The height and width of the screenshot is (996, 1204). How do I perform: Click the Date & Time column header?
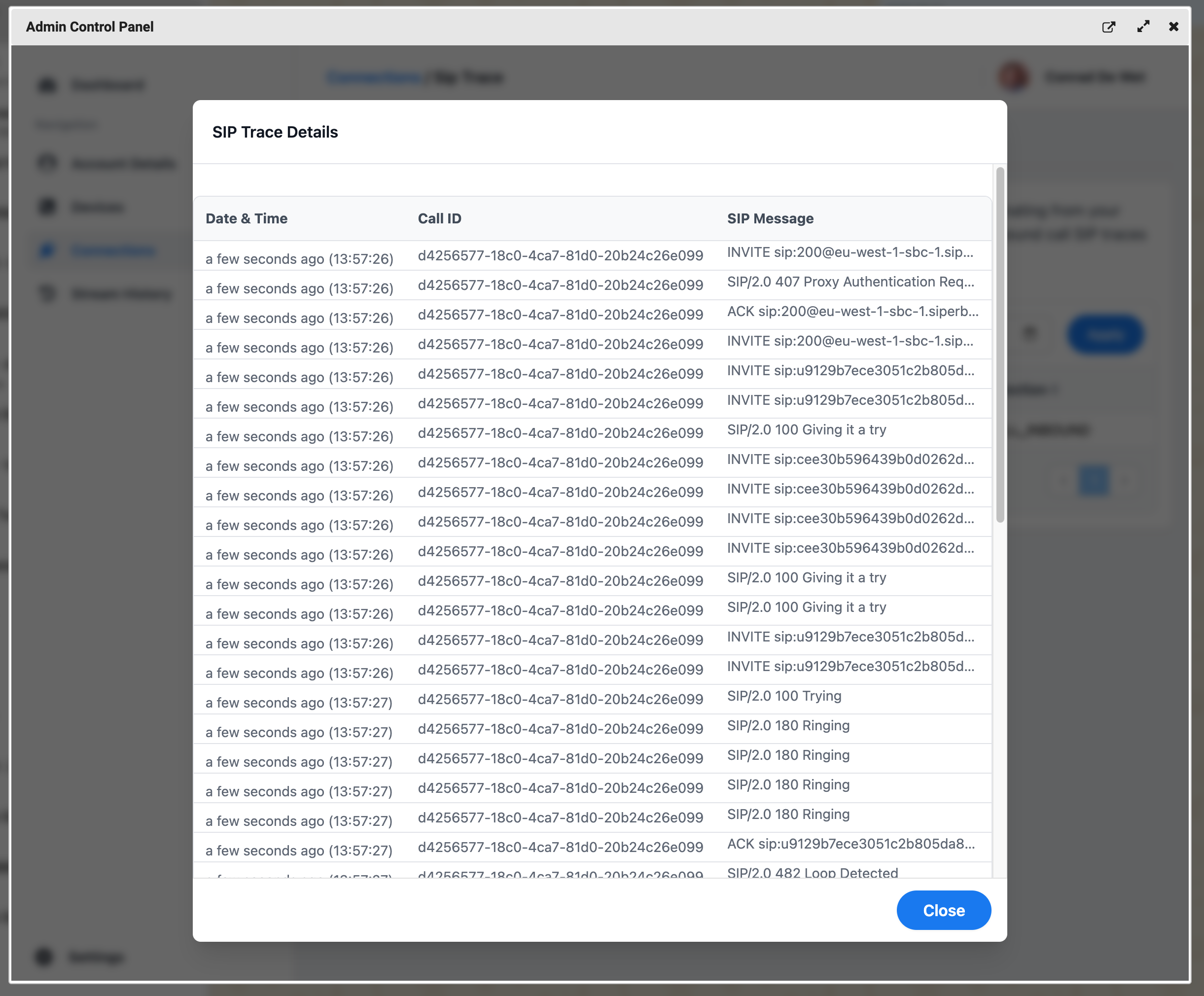[x=247, y=218]
